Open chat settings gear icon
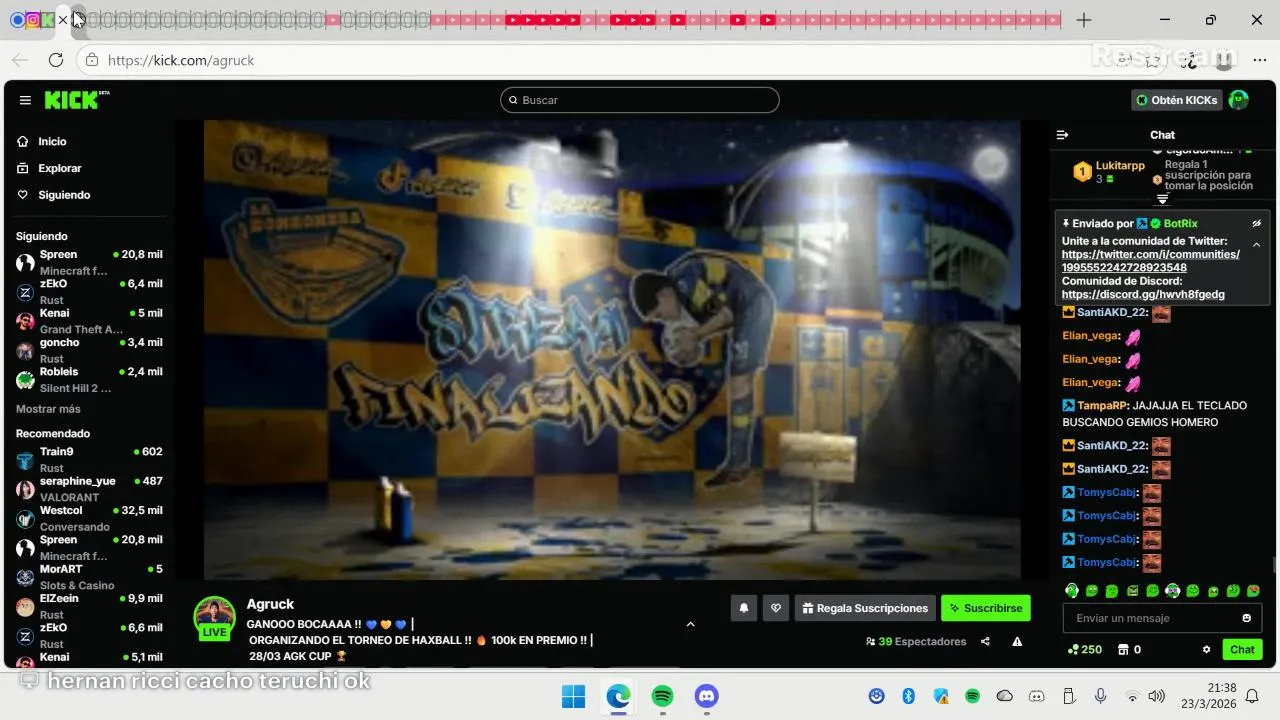 pyautogui.click(x=1206, y=650)
